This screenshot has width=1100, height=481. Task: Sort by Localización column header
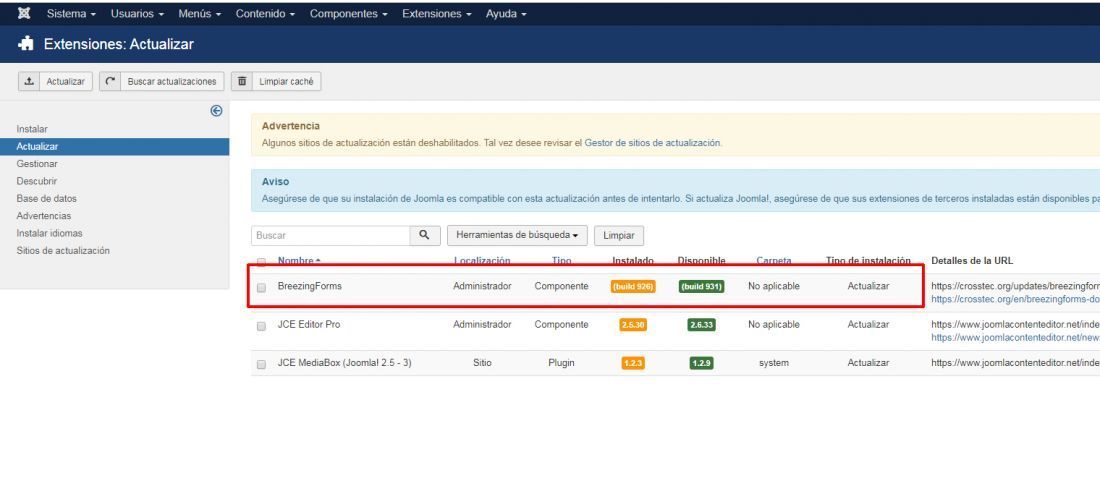click(482, 261)
